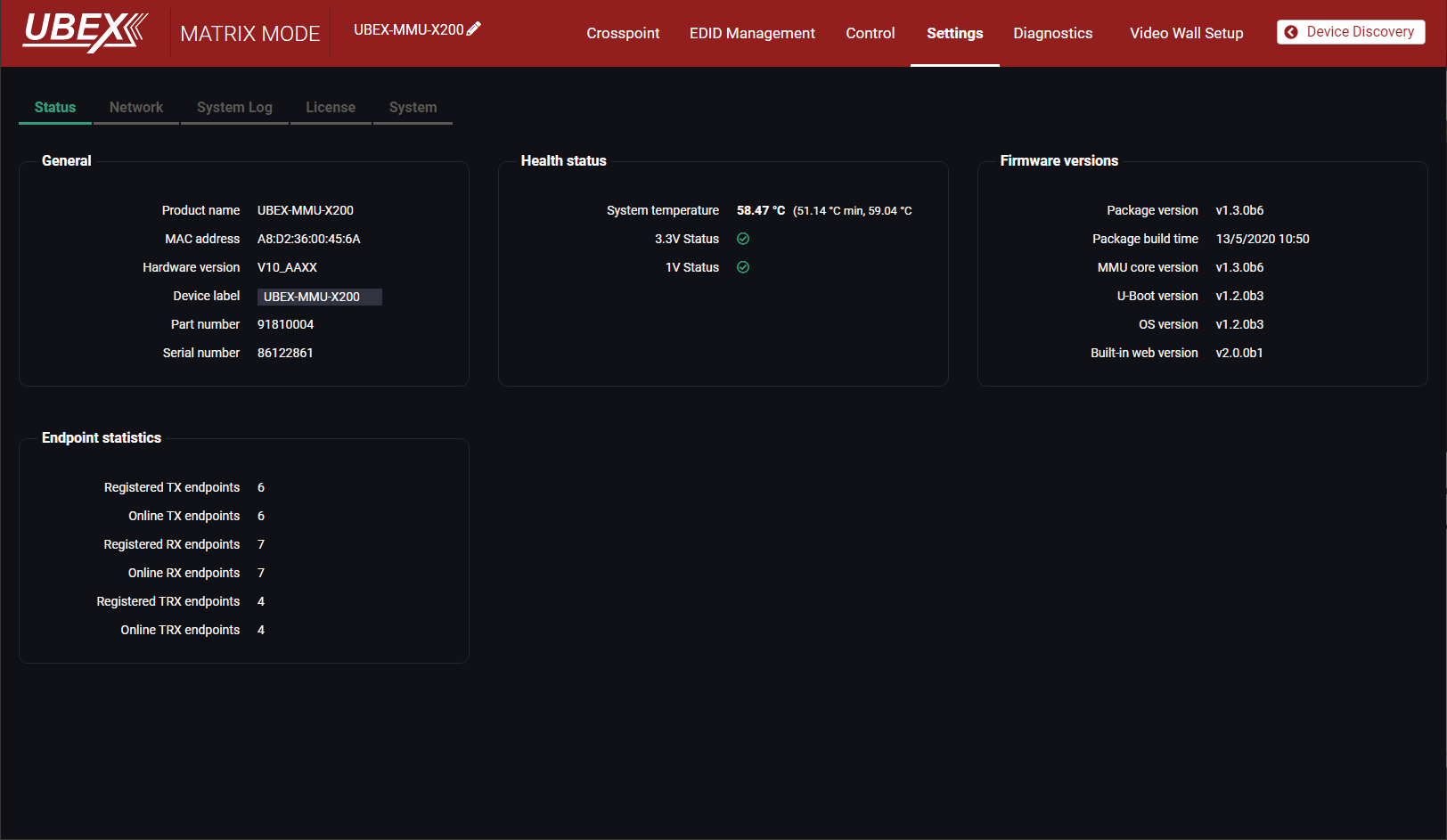Select OS version v1.2.0b3
The width and height of the screenshot is (1447, 840).
pos(1239,324)
